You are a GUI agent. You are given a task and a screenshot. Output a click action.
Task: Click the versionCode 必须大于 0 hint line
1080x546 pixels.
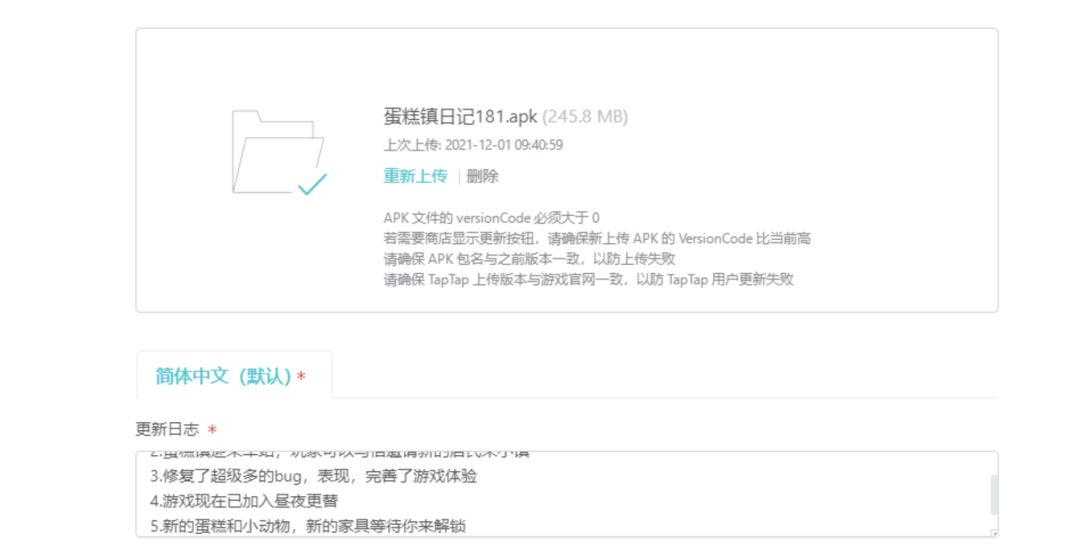pyautogui.click(x=491, y=218)
